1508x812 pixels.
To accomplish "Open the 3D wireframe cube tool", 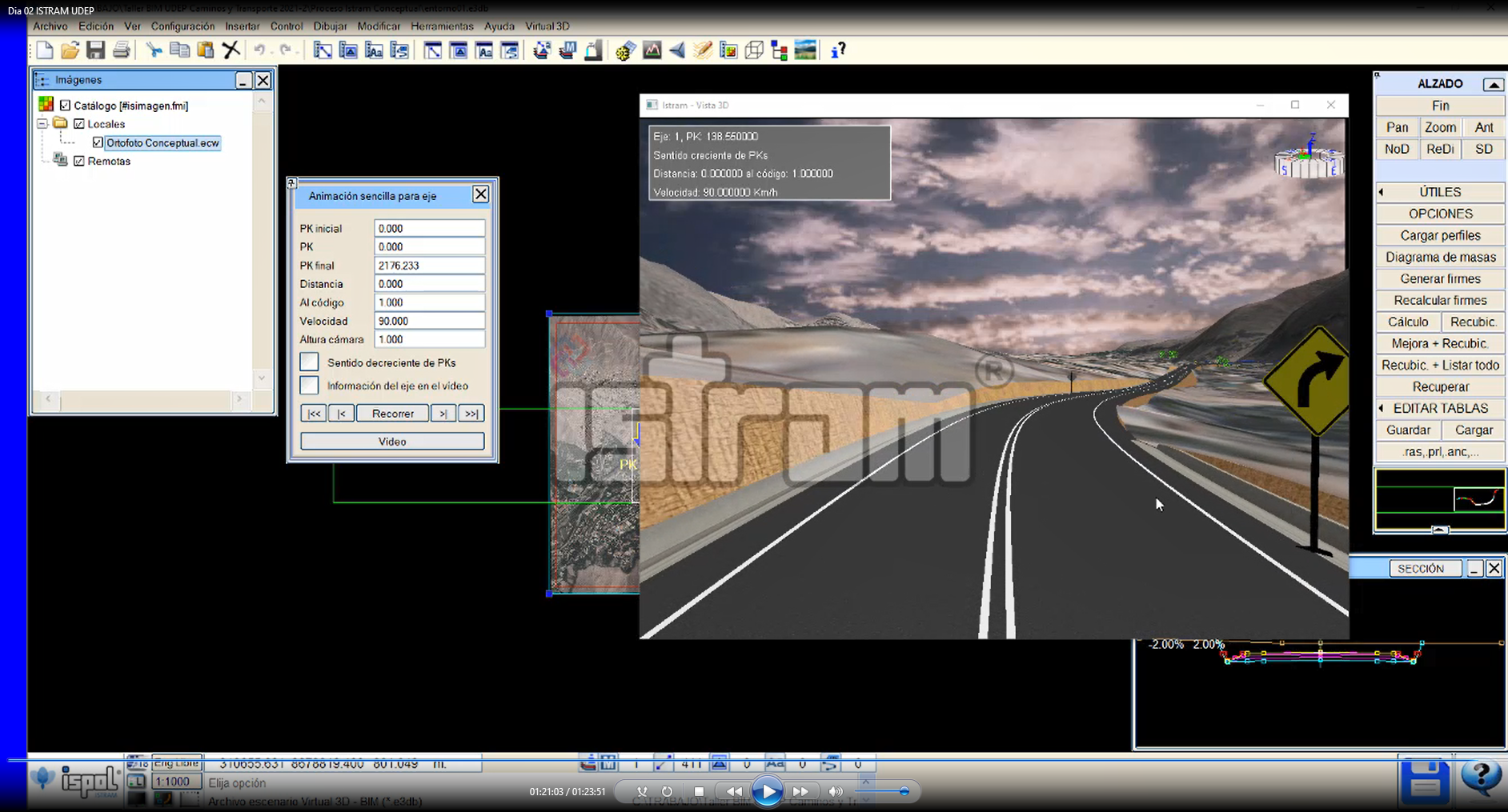I will point(754,50).
